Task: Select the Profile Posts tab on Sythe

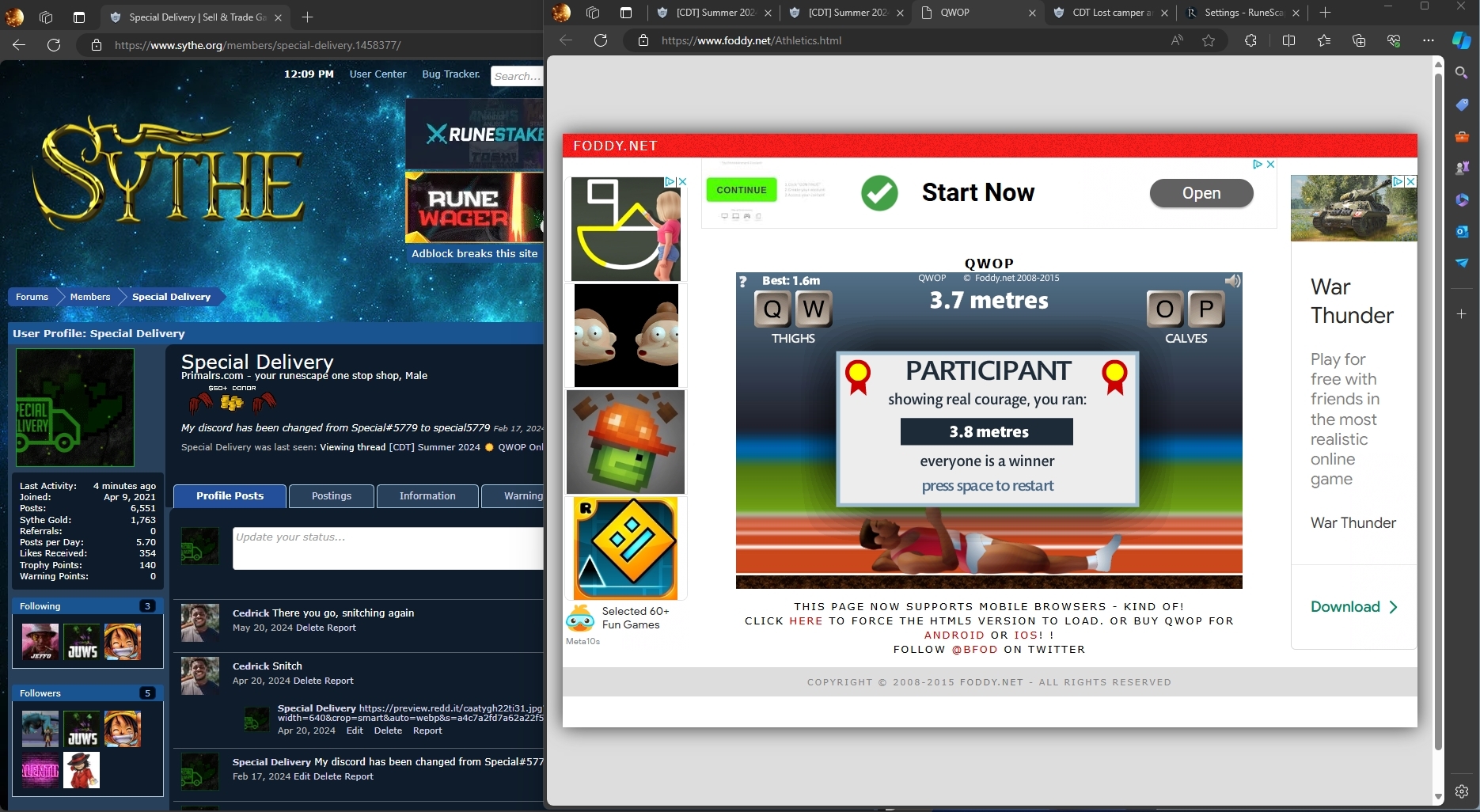Action: pos(230,495)
